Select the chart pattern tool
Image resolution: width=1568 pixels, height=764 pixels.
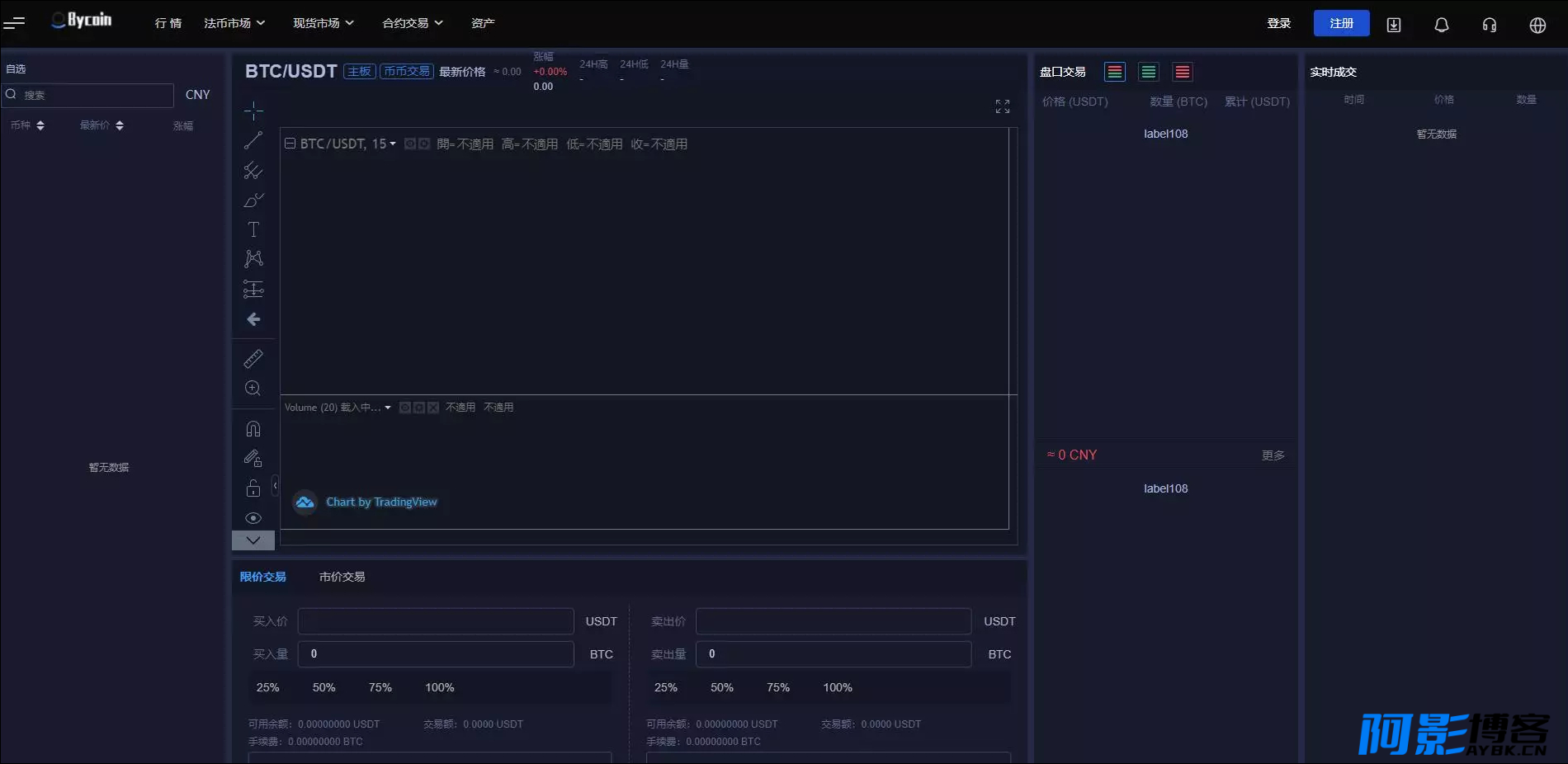click(x=253, y=259)
